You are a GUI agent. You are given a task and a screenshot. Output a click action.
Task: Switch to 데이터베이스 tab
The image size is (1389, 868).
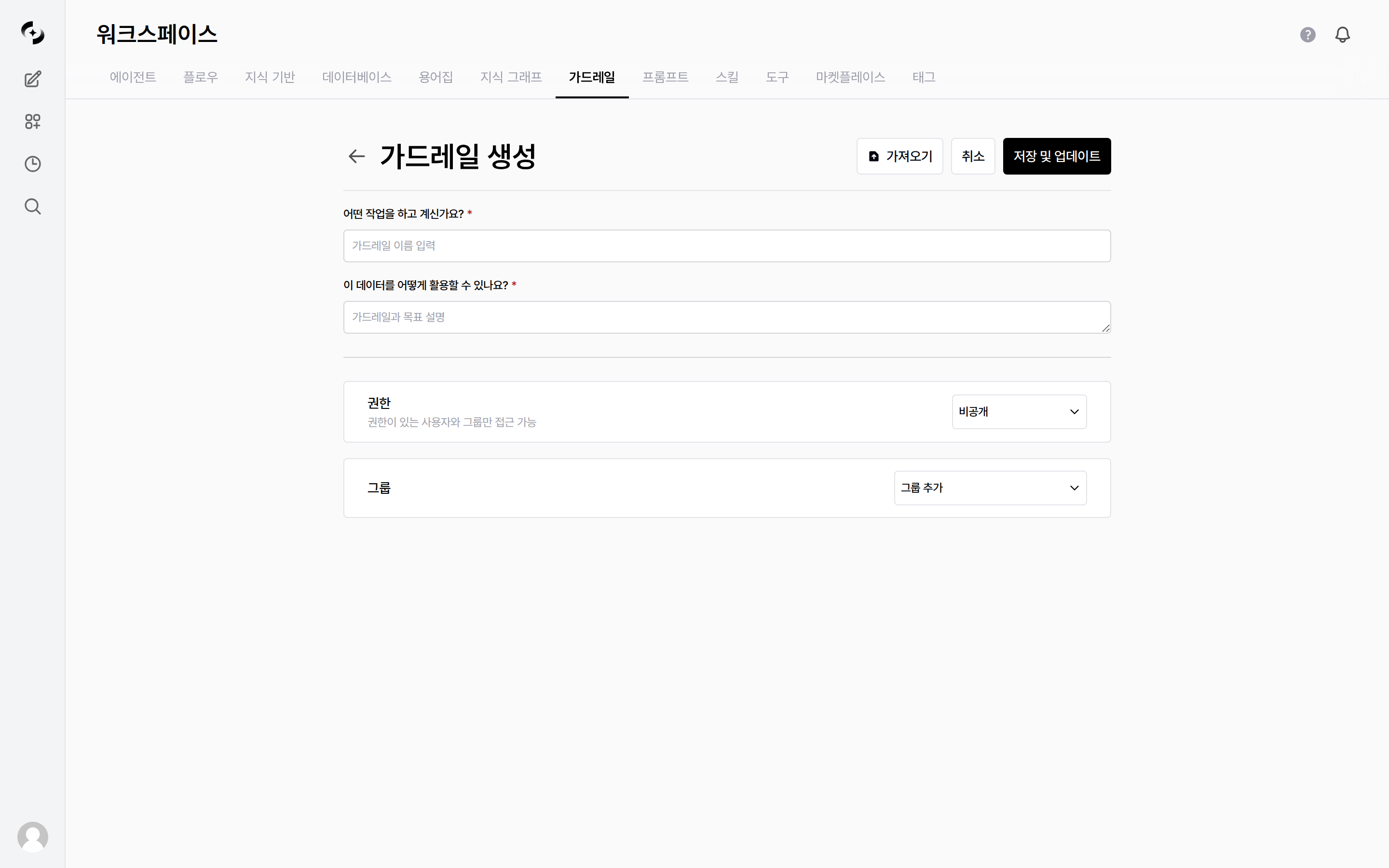pyautogui.click(x=356, y=77)
